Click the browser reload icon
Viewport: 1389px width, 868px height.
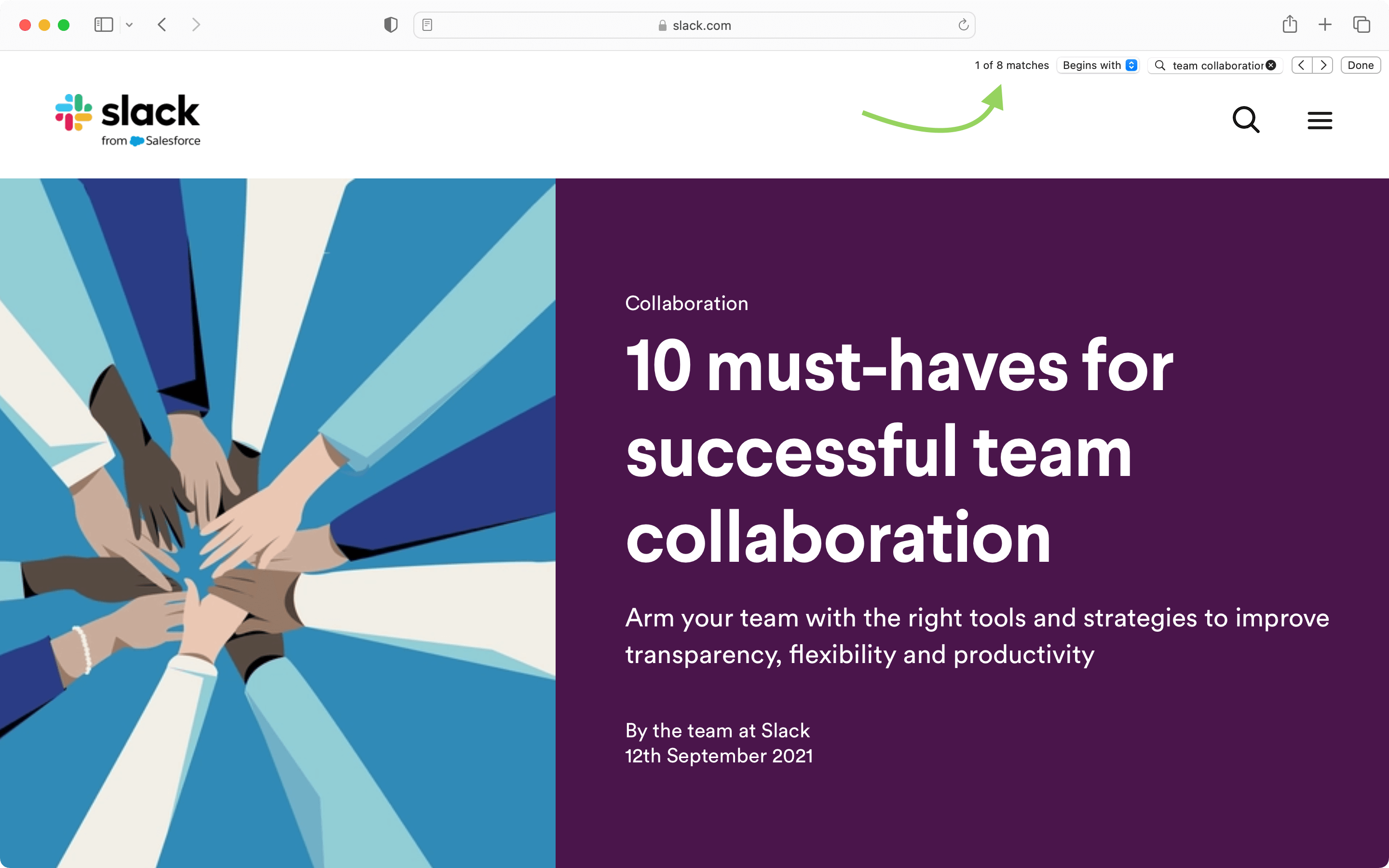click(x=963, y=25)
